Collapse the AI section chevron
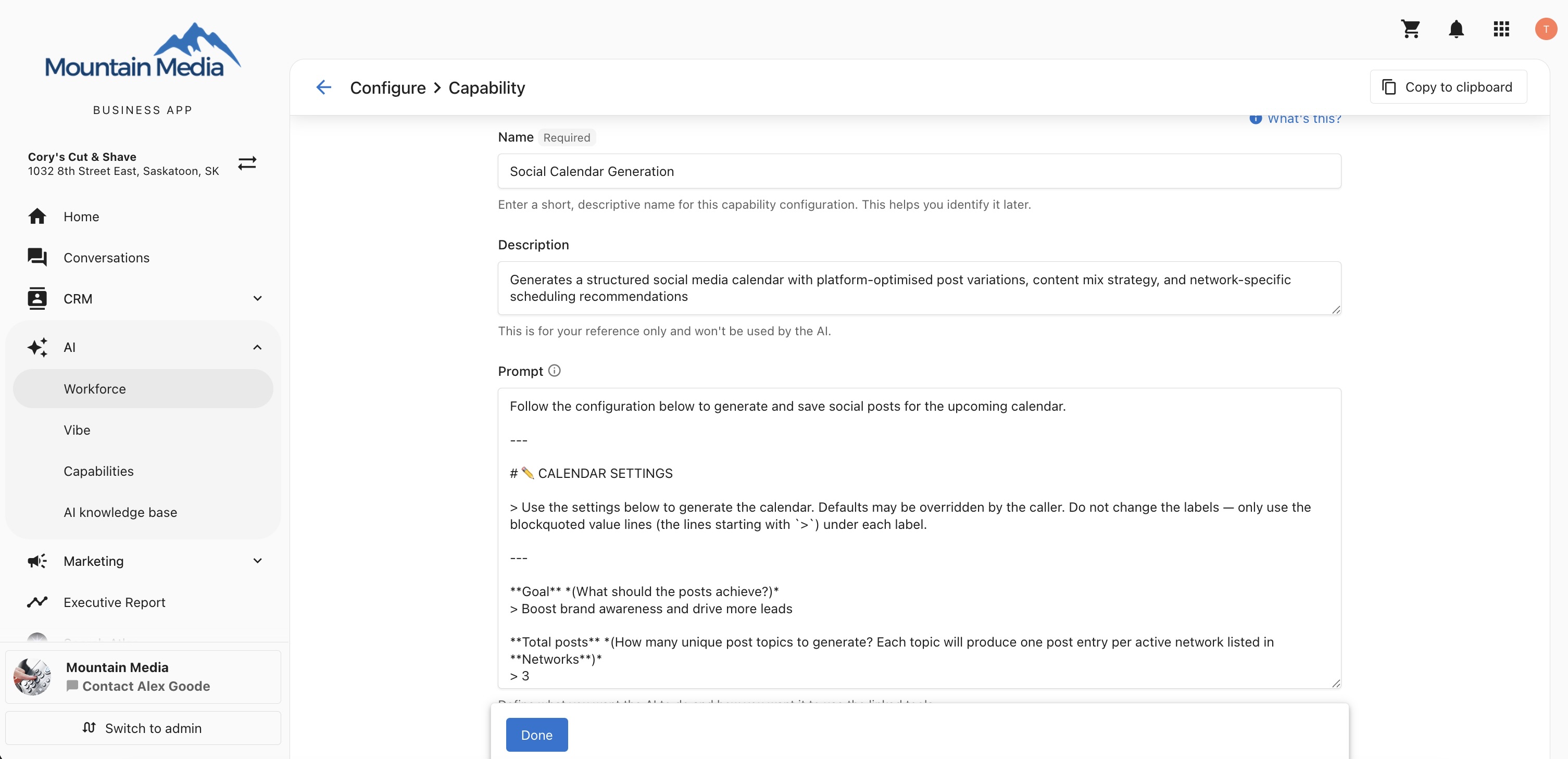Viewport: 1568px width, 759px height. (257, 347)
